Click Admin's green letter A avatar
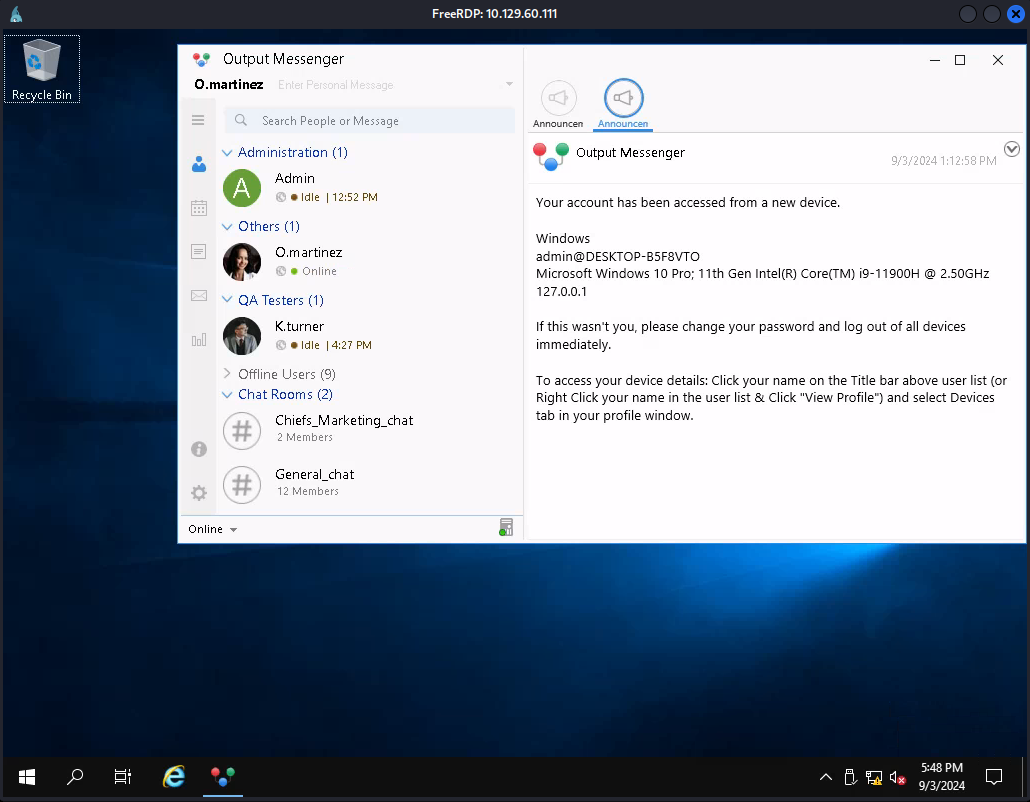Screen dimensions: 1030x802 [242, 188]
